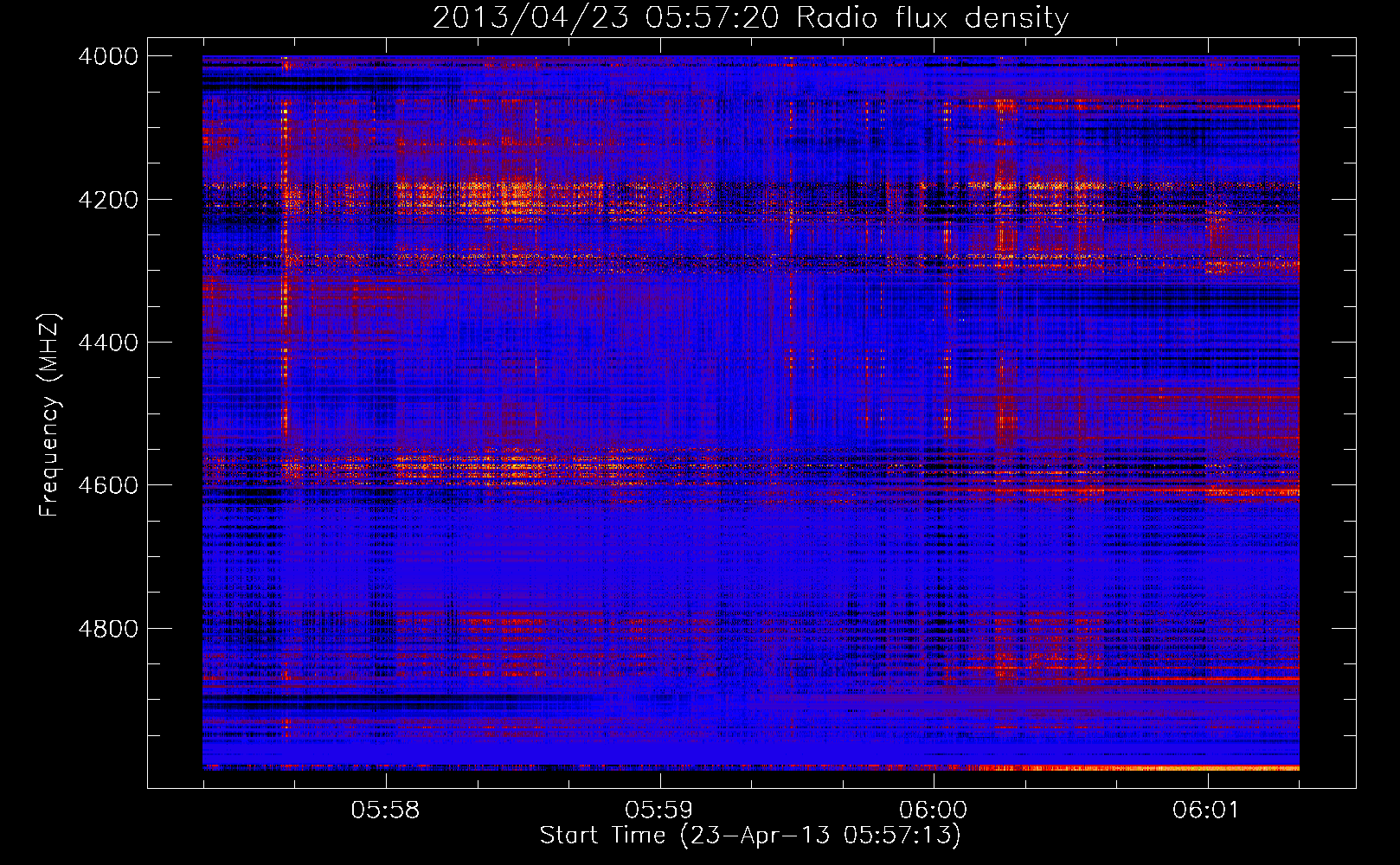Click the '05:59' time axis label
Viewport: 1400px width, 865px height.
[x=659, y=810]
